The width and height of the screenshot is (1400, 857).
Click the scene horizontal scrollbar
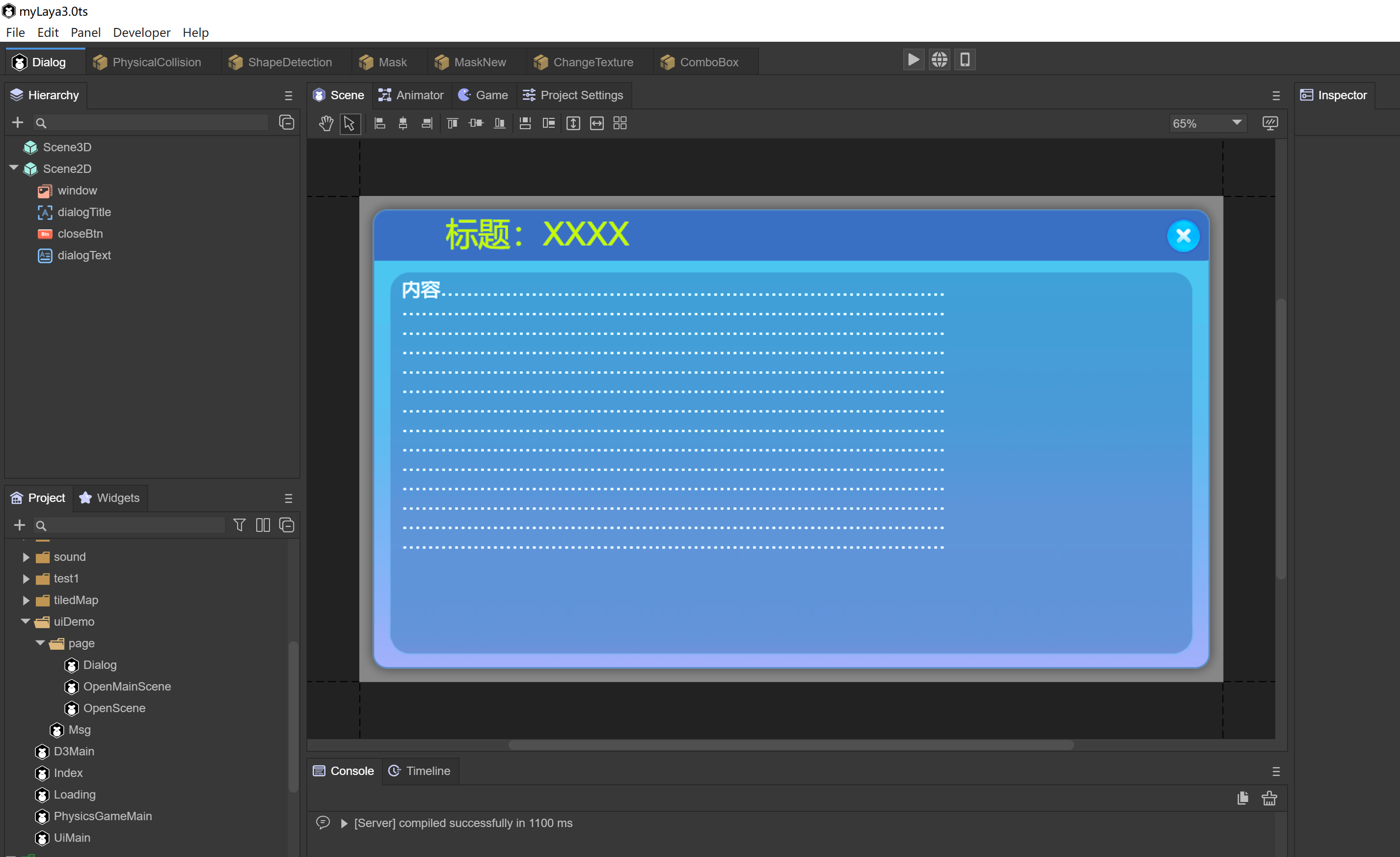coord(790,745)
